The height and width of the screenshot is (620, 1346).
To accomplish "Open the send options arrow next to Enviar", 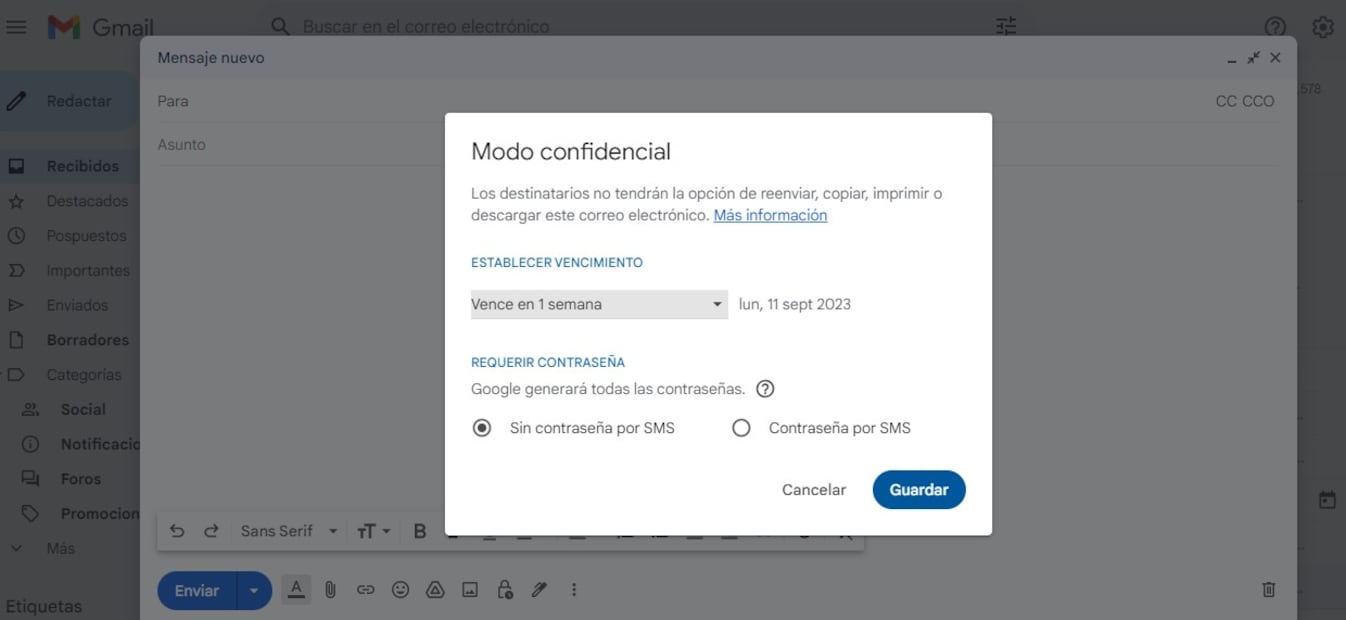I will click(x=254, y=591).
